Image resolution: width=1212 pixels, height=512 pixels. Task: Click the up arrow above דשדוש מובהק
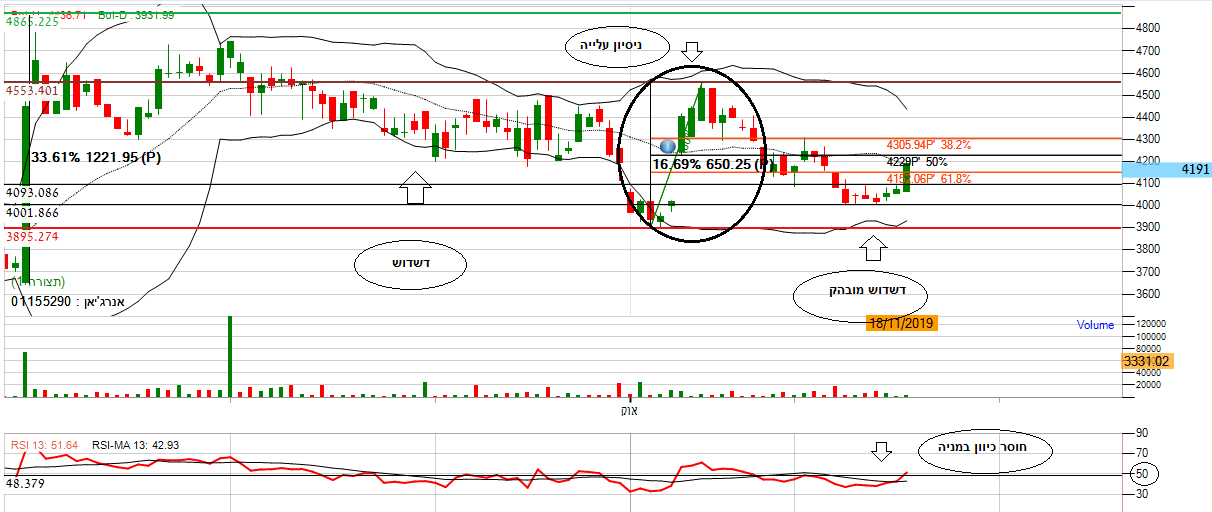coord(873,243)
